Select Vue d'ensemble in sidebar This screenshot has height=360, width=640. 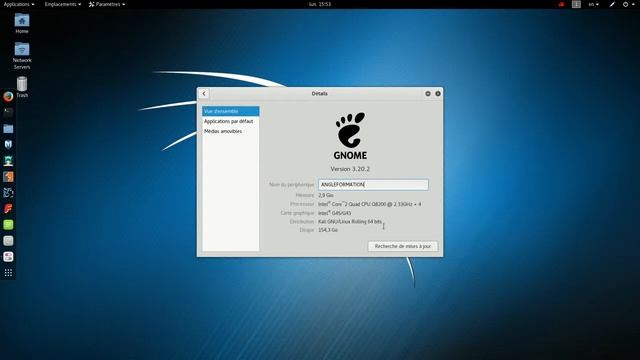pyautogui.click(x=231, y=111)
